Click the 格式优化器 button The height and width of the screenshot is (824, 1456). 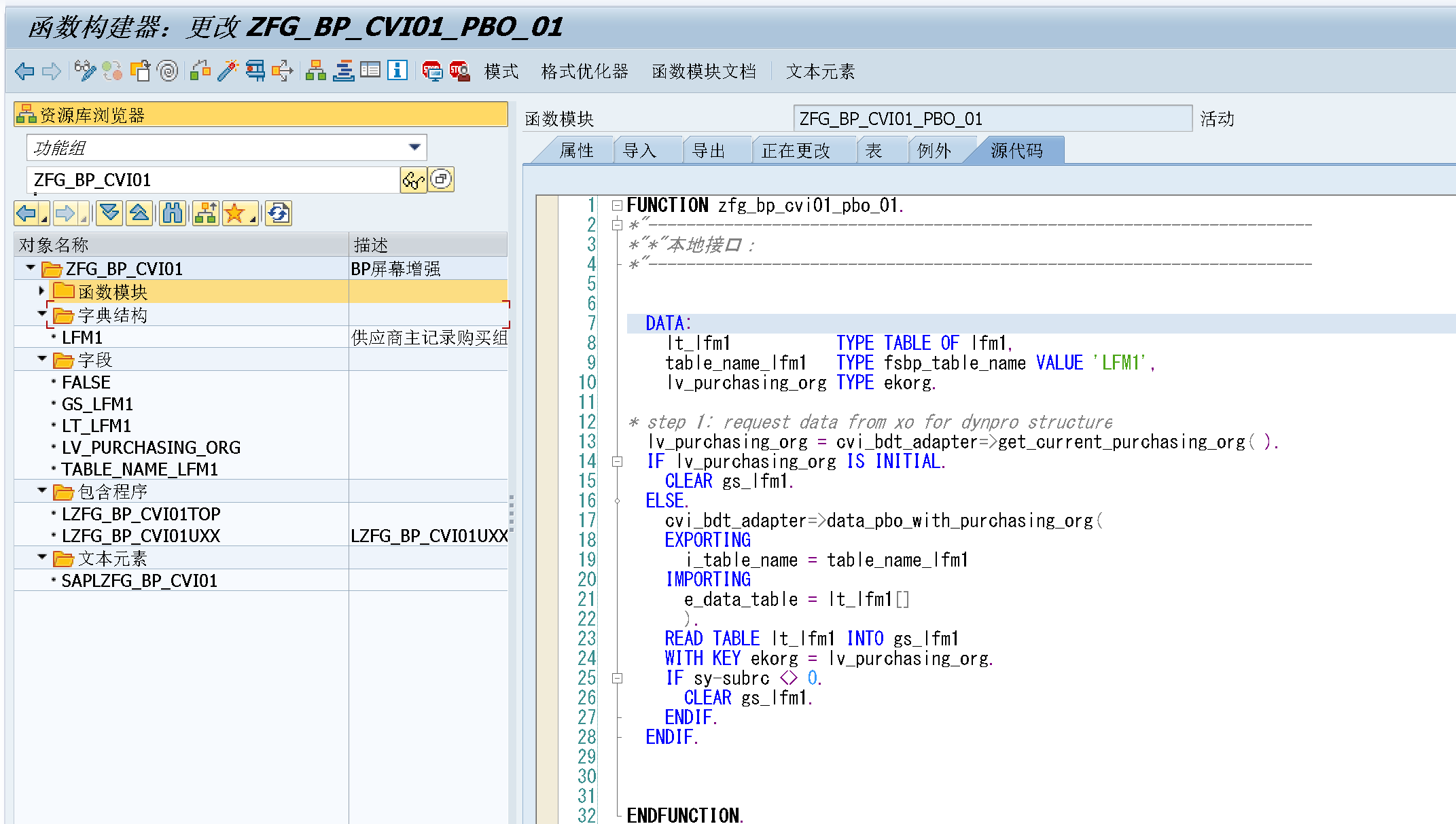(584, 71)
